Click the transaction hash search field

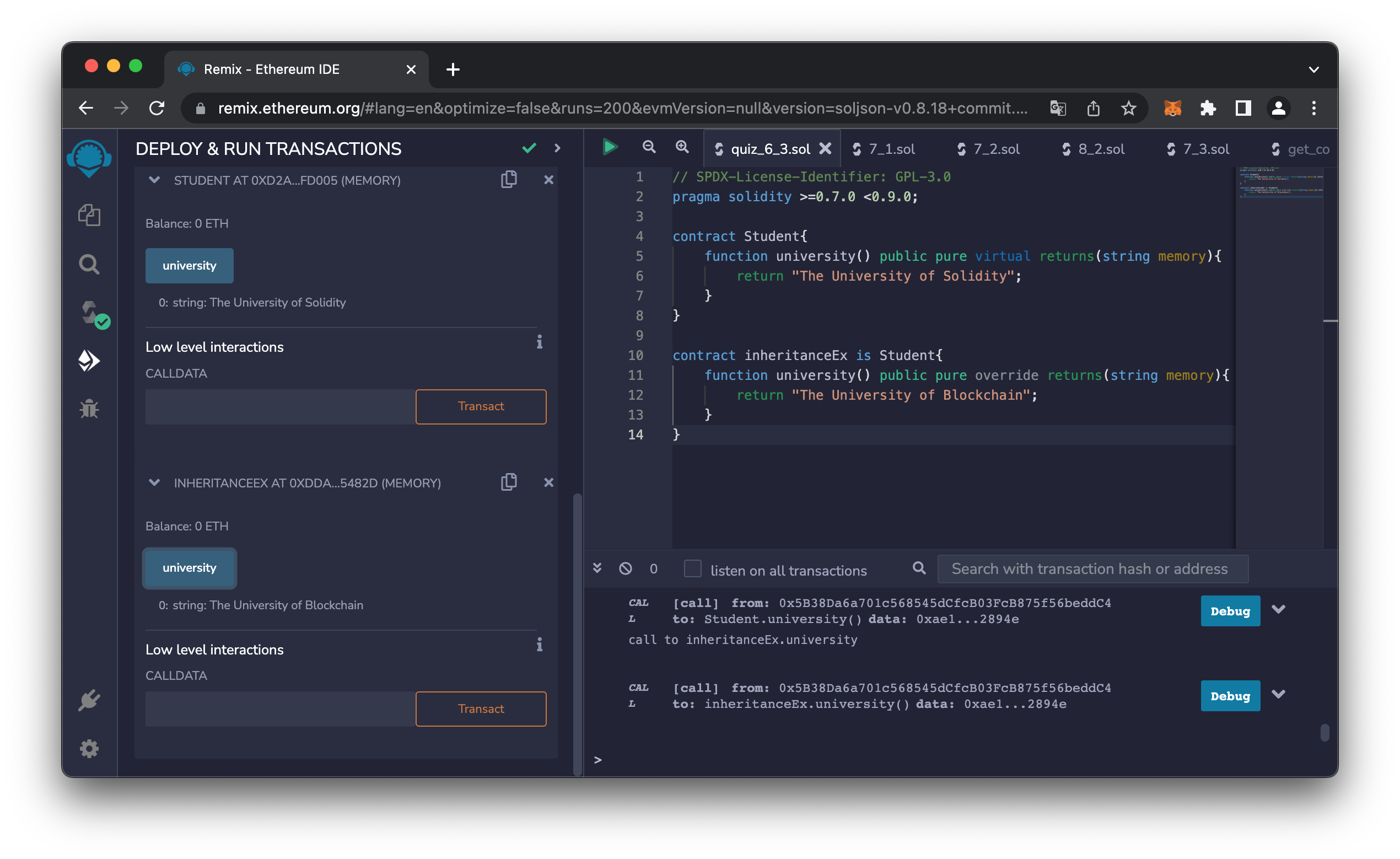pos(1091,568)
